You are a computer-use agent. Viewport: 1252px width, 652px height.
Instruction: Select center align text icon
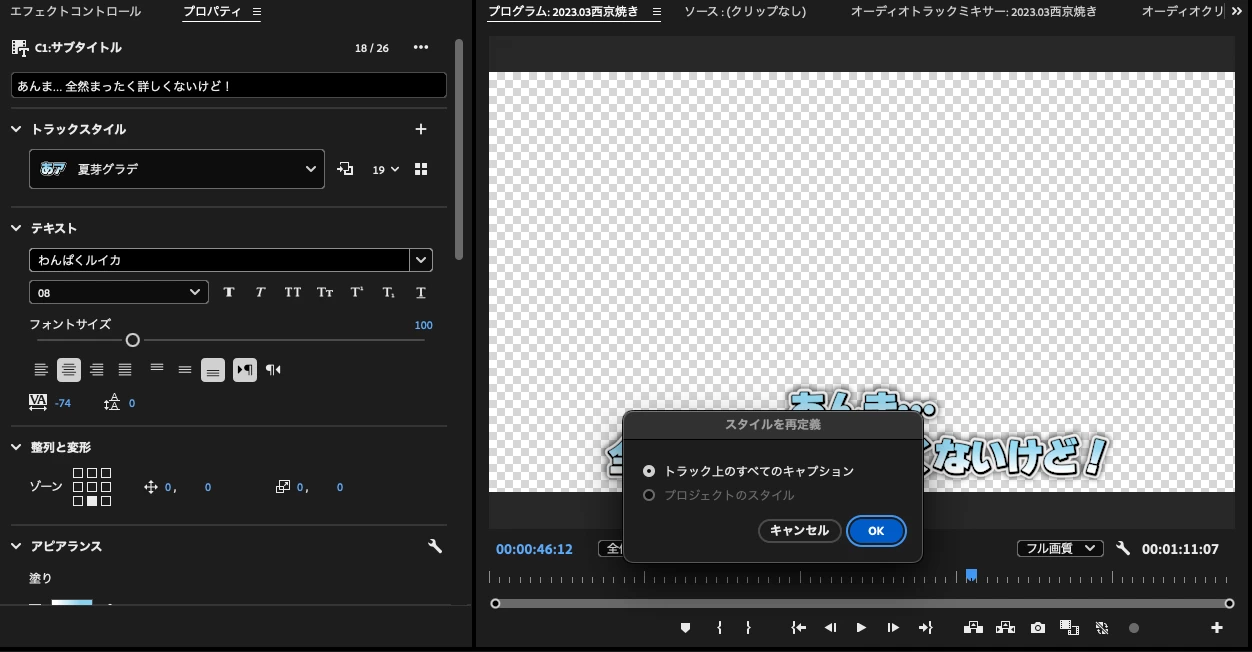(69, 370)
